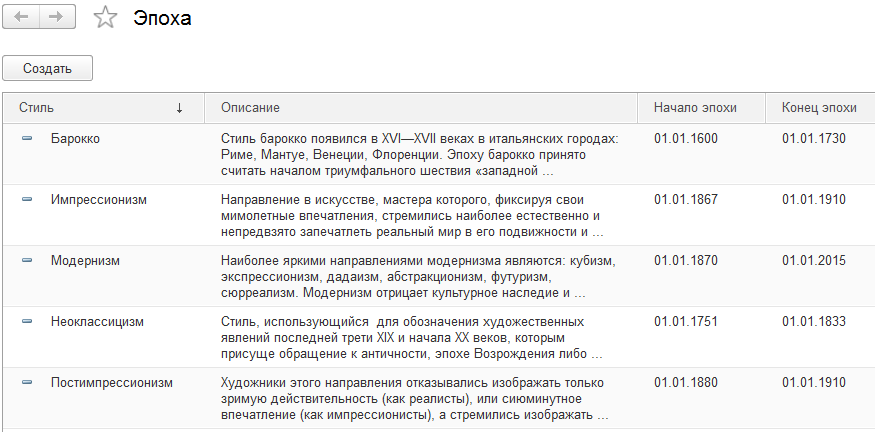Click the Эпоha page title text
This screenshot has height=432, width=875.
tap(162, 18)
